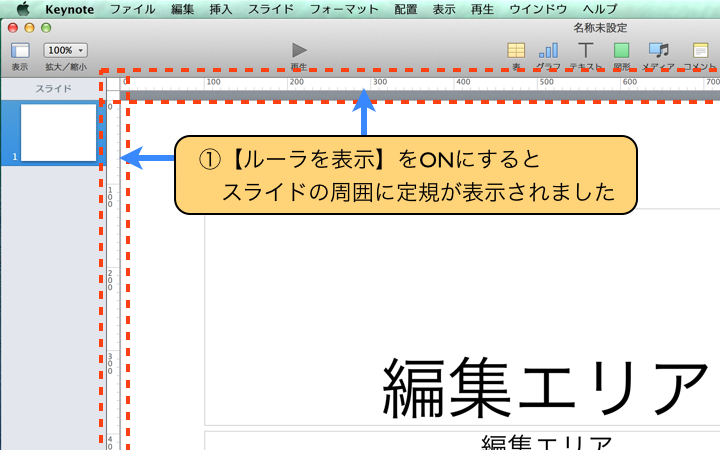Screen dimensions: 720x450
Task: Open the 100% zoom dropdown
Action: [66, 50]
